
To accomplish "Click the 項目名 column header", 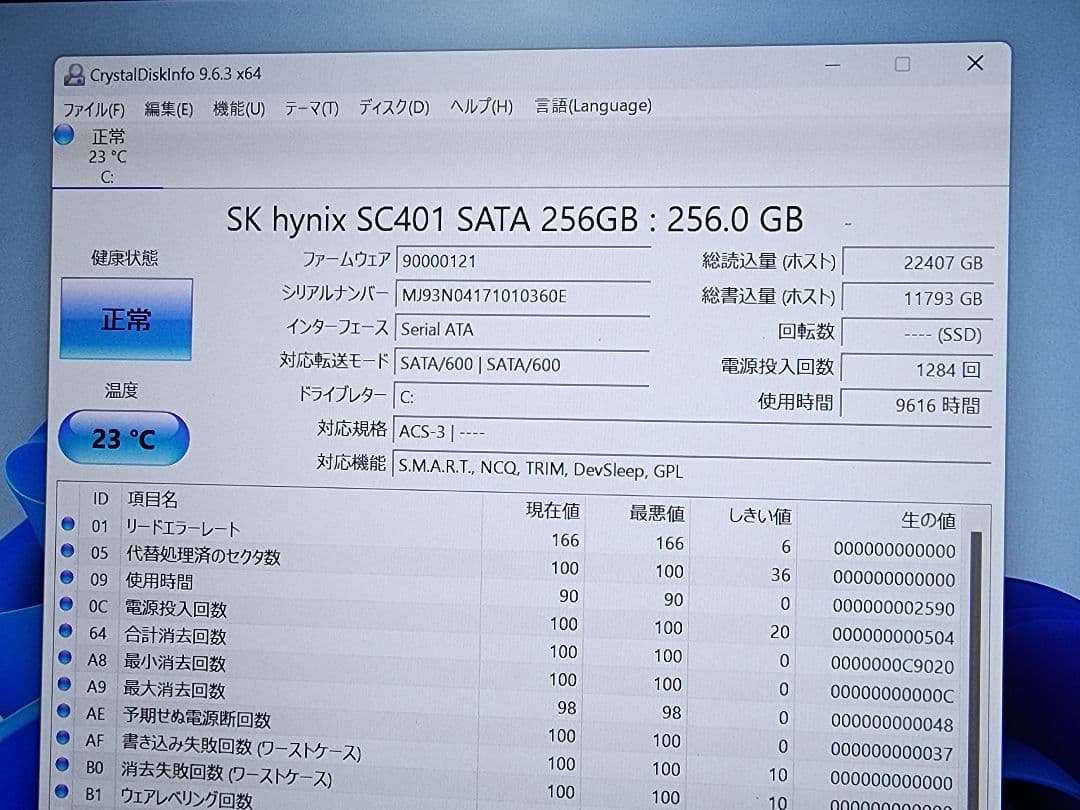I will pyautogui.click(x=153, y=499).
